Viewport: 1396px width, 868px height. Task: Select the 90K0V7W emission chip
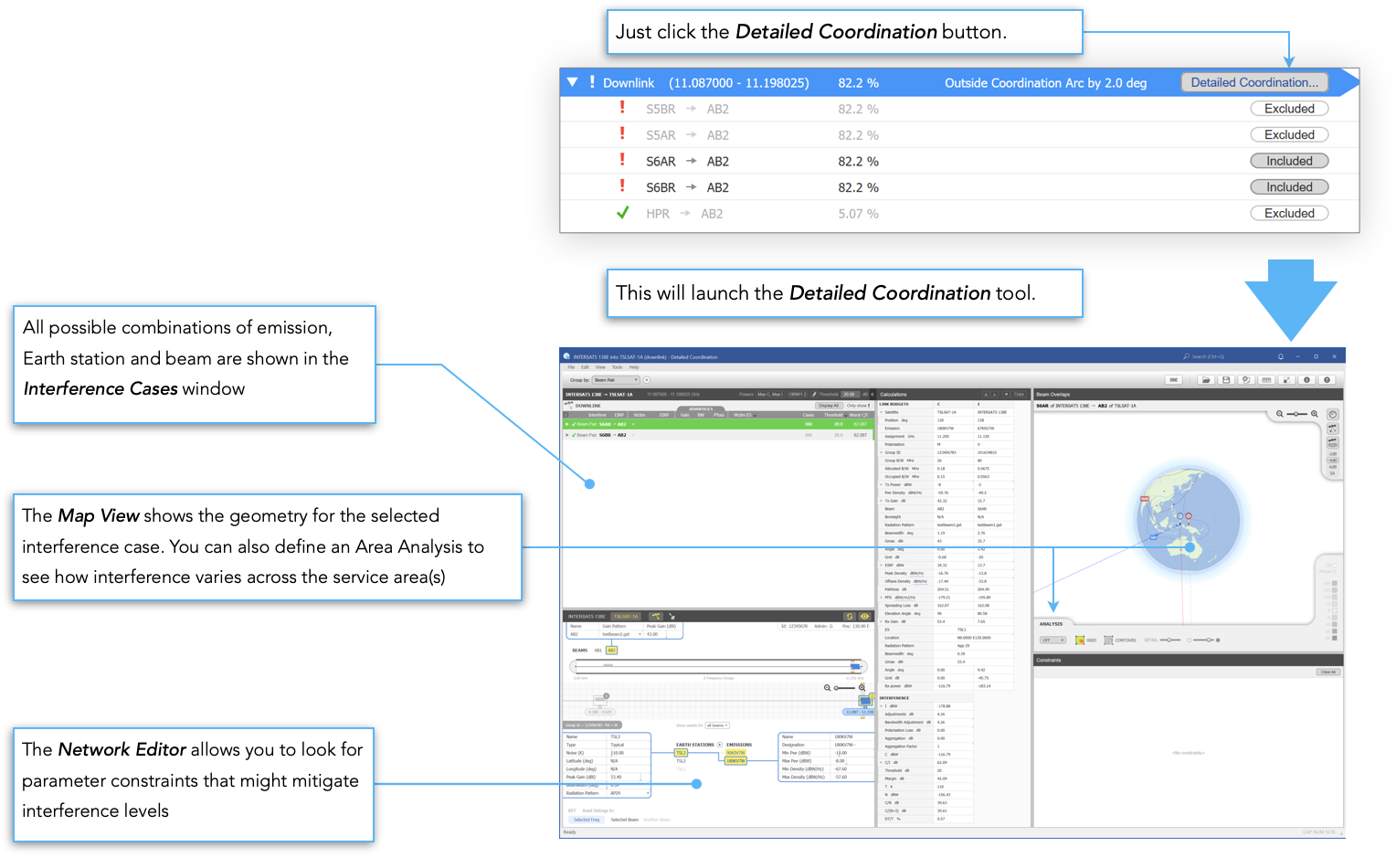coord(735,753)
